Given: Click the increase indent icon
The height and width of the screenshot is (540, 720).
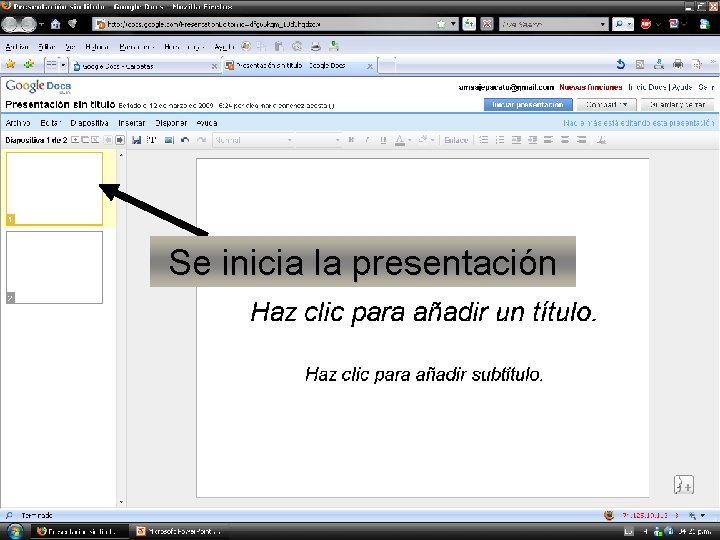Looking at the screenshot, I should [x=532, y=140].
